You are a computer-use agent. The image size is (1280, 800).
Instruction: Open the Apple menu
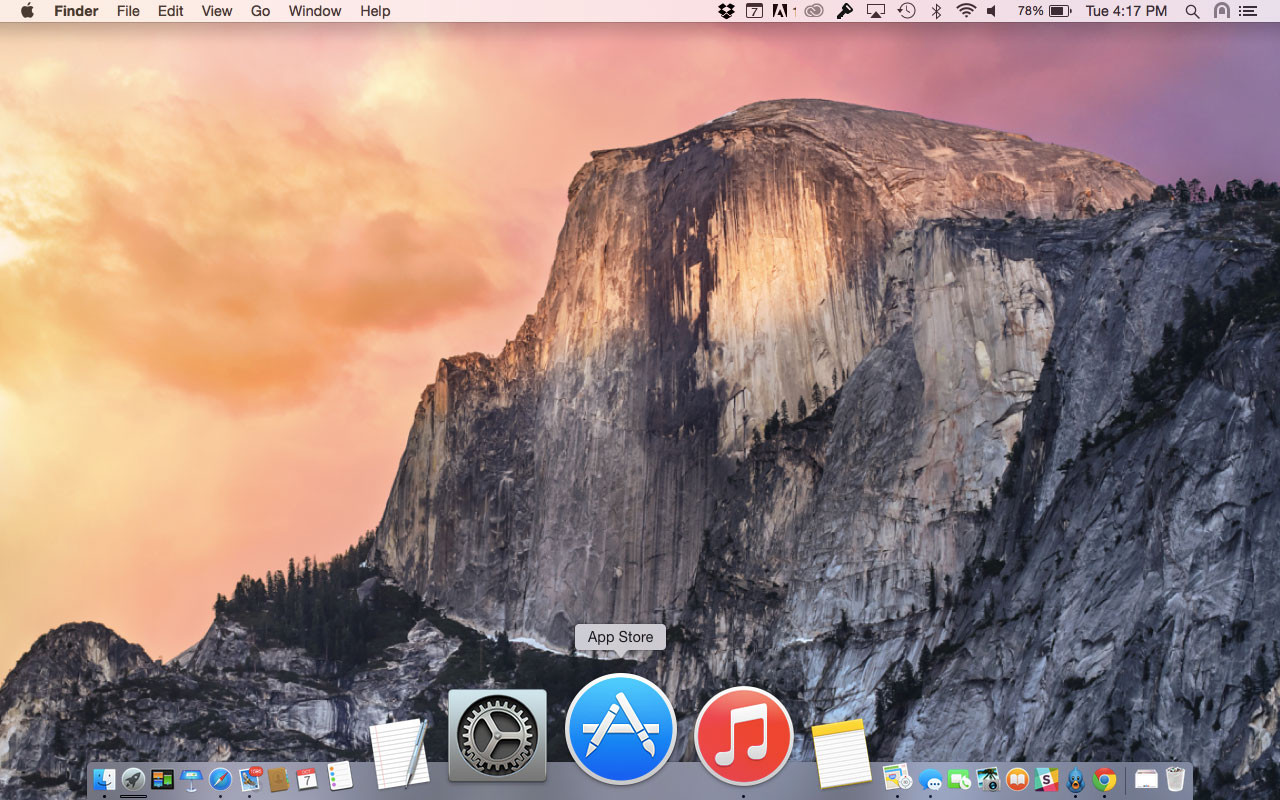pyautogui.click(x=27, y=11)
